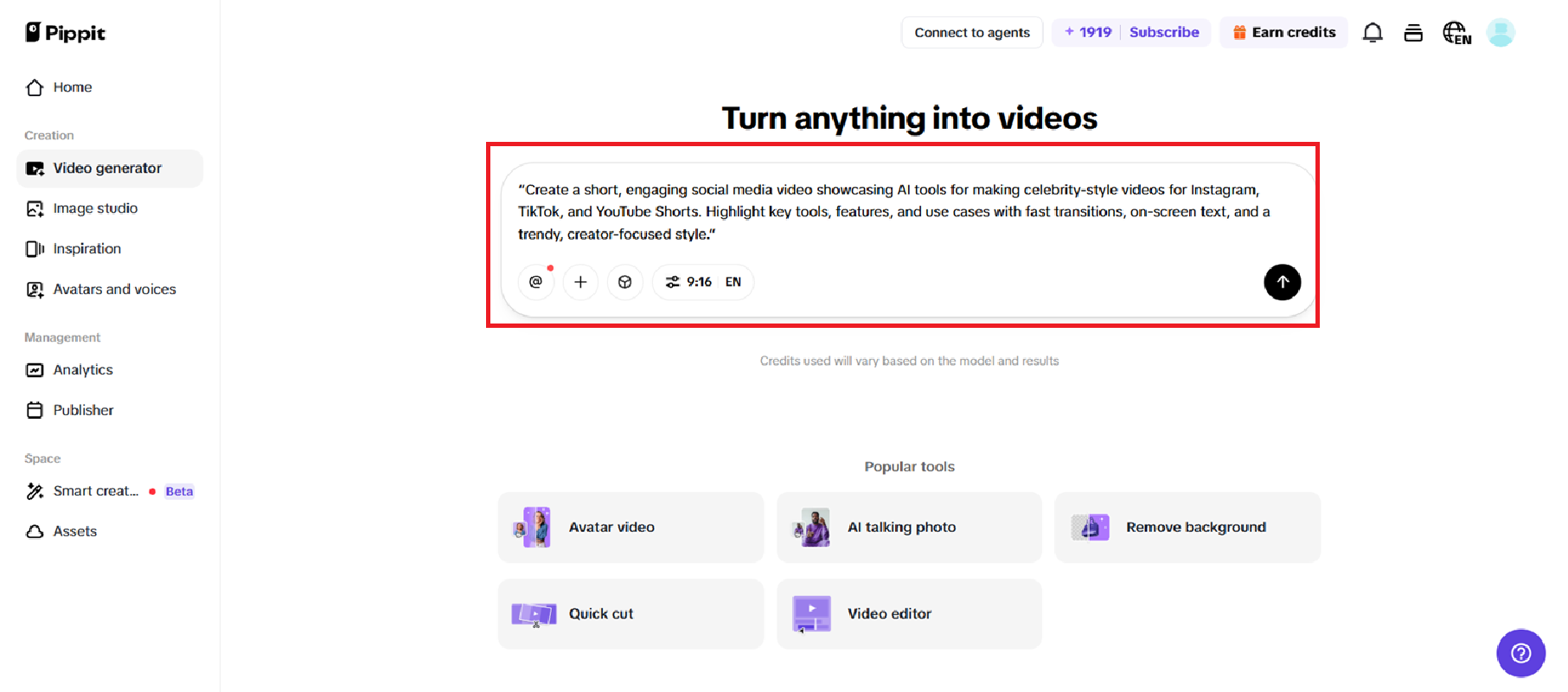Open user profile avatar
The image size is (1568, 692).
pos(1501,33)
